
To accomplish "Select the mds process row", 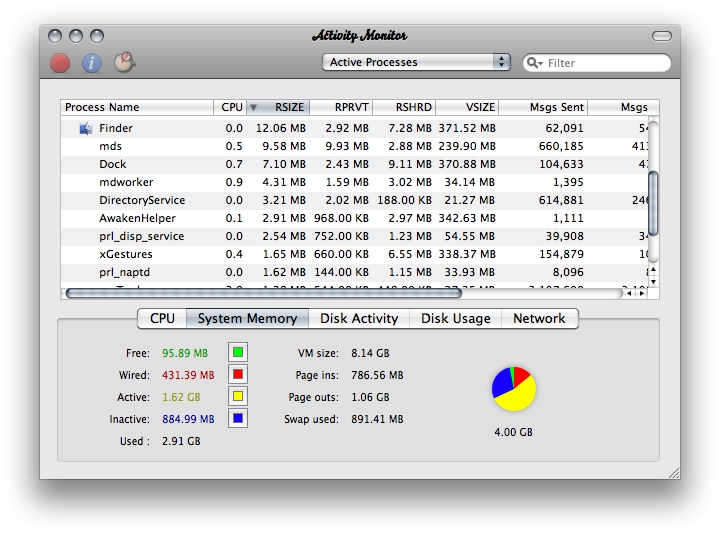I will tap(354, 146).
